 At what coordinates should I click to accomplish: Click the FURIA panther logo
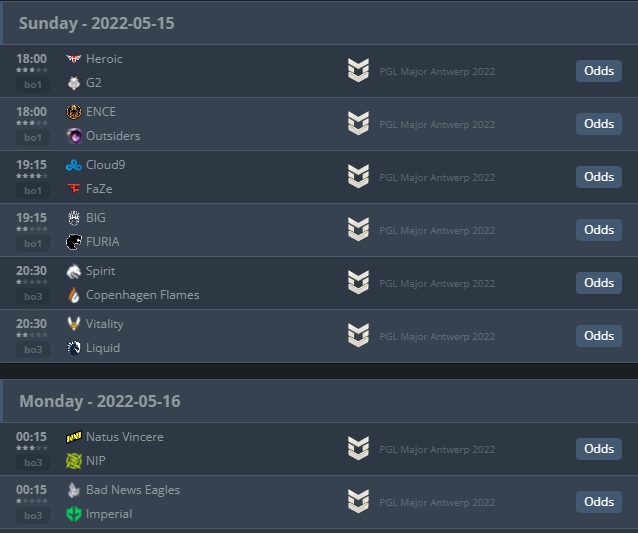click(x=74, y=242)
